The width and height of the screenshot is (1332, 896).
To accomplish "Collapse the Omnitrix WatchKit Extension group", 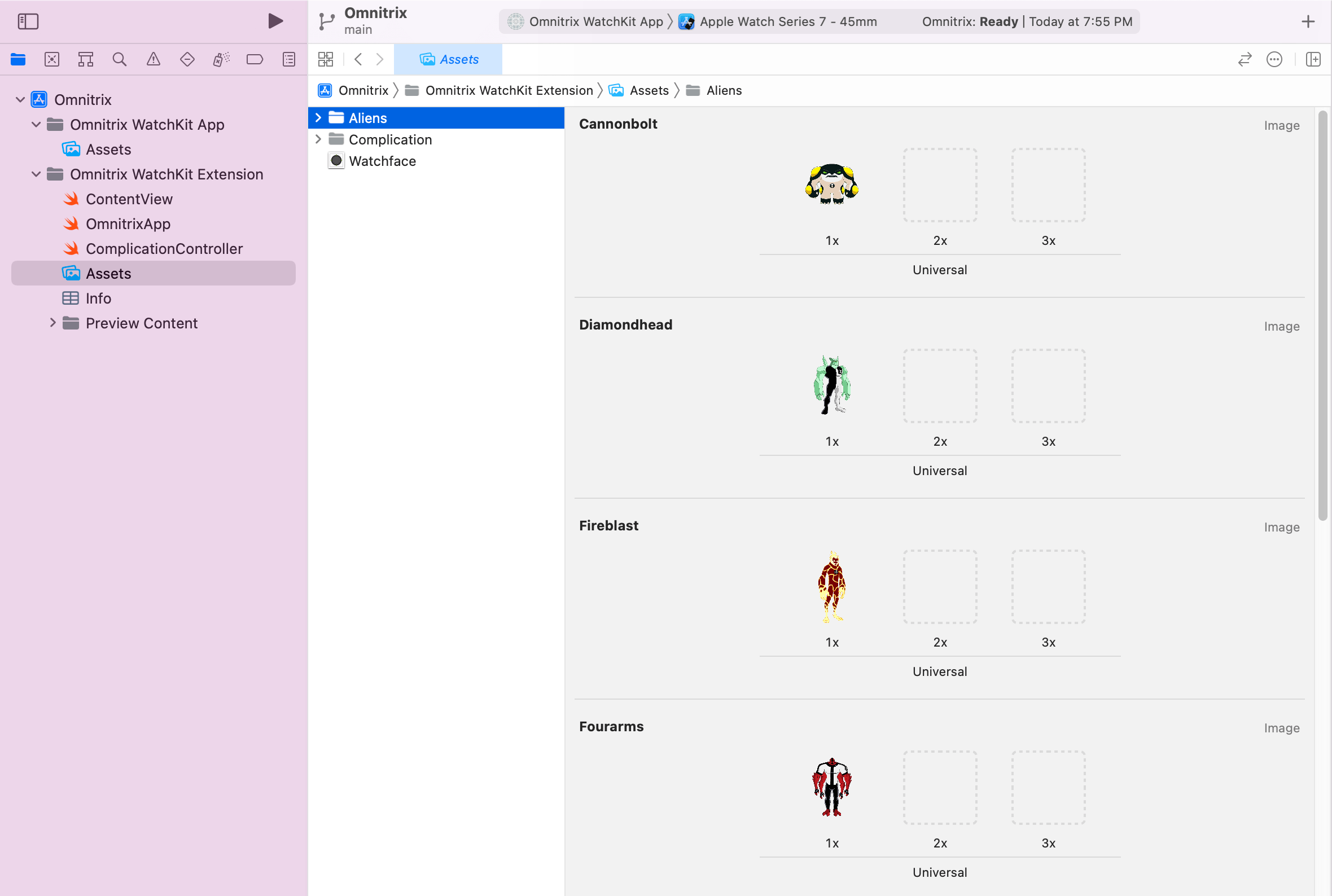I will pyautogui.click(x=36, y=174).
